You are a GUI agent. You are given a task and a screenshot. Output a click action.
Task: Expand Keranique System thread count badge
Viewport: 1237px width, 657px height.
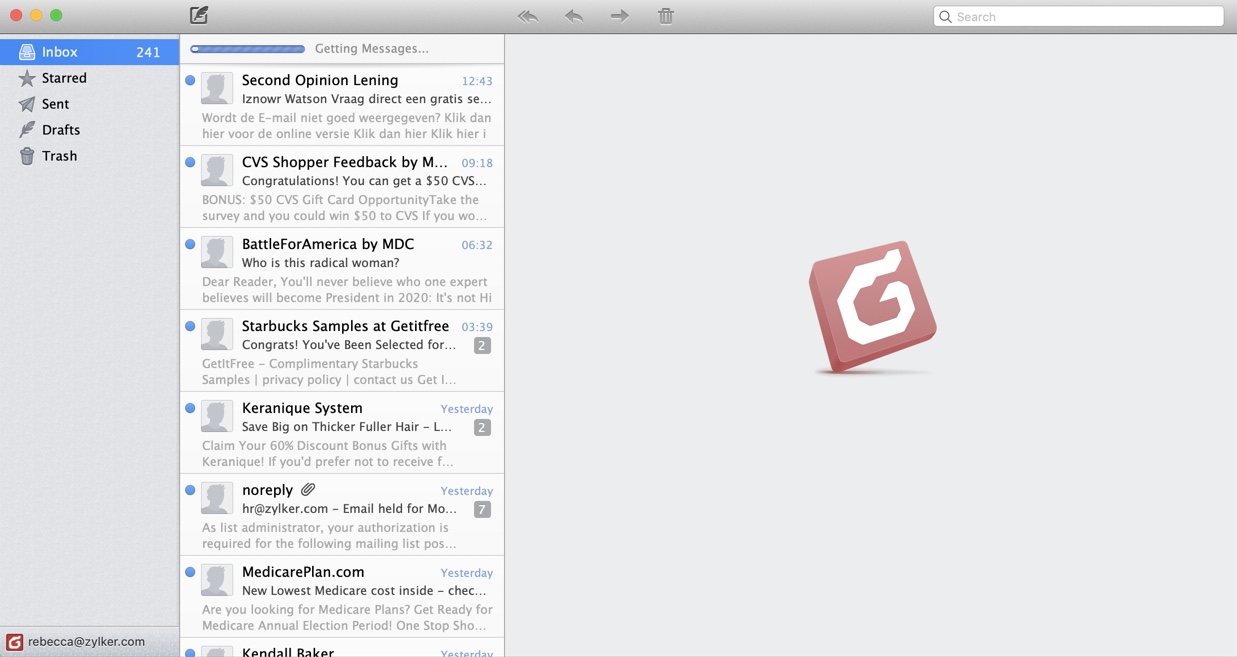click(482, 427)
